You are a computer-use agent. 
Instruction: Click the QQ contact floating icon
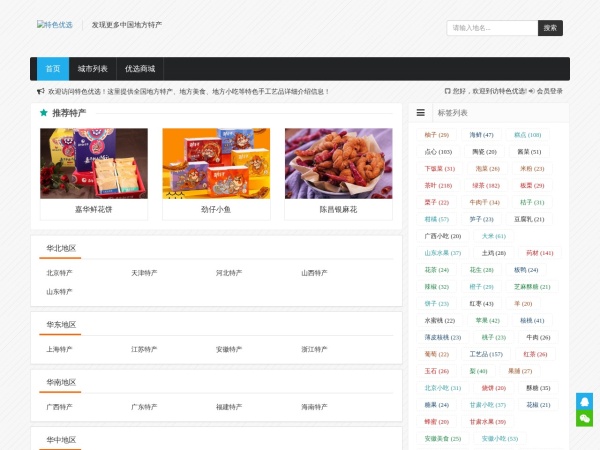click(585, 401)
